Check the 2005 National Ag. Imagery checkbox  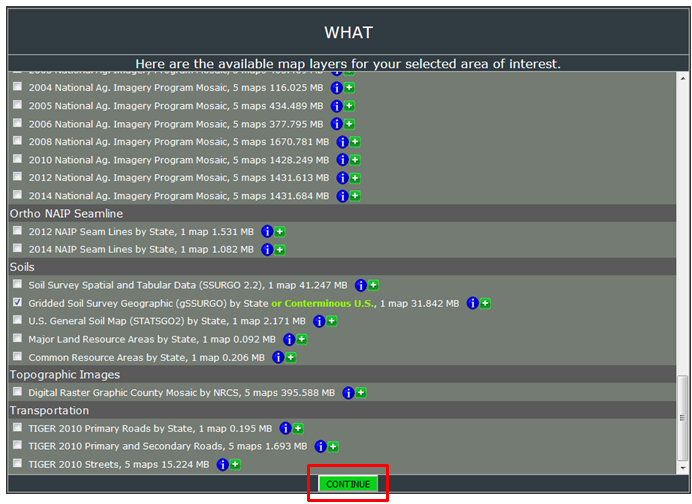17,105
